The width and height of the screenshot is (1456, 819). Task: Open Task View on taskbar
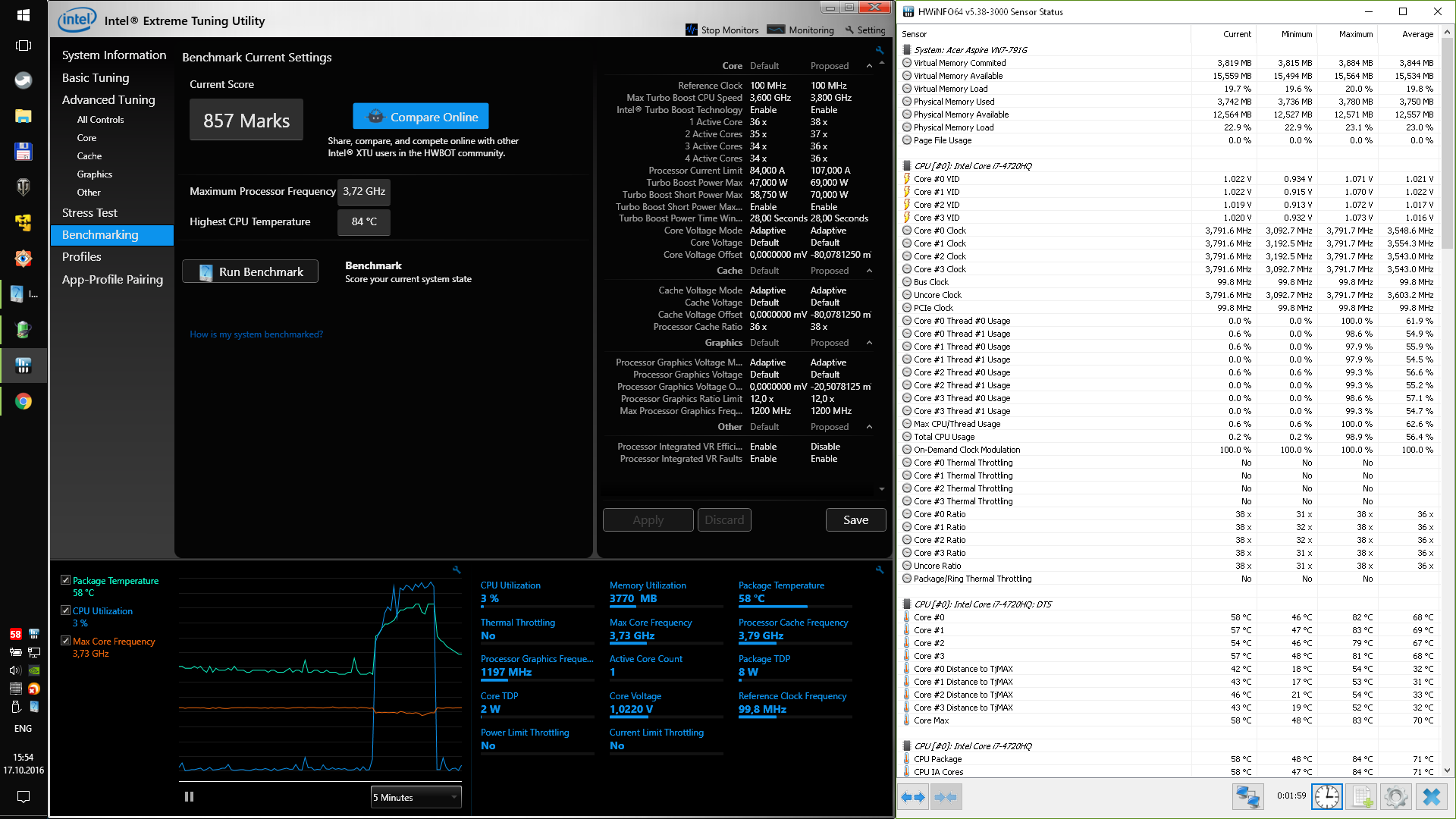(x=24, y=45)
